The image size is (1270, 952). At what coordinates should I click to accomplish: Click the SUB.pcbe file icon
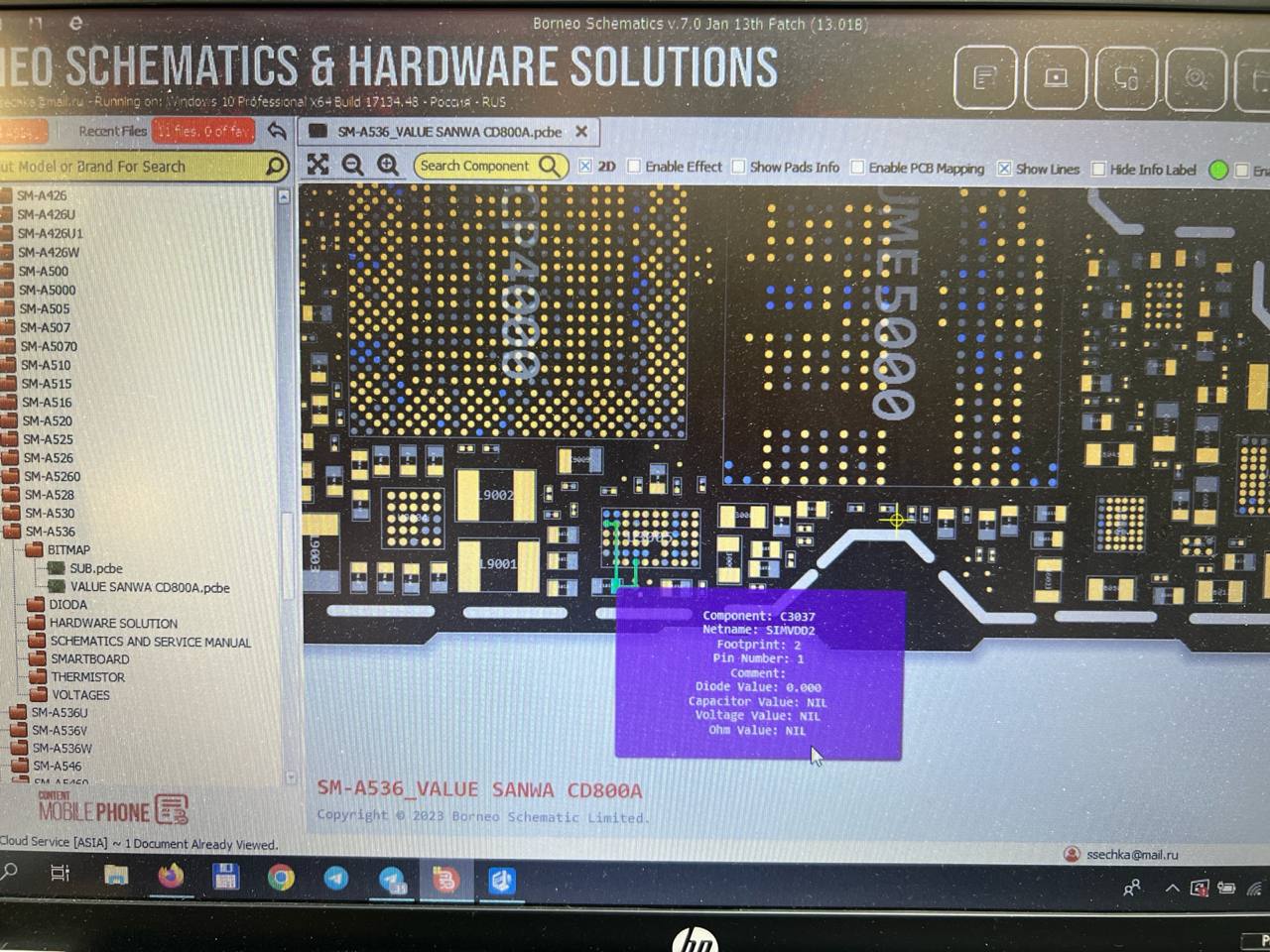click(56, 568)
